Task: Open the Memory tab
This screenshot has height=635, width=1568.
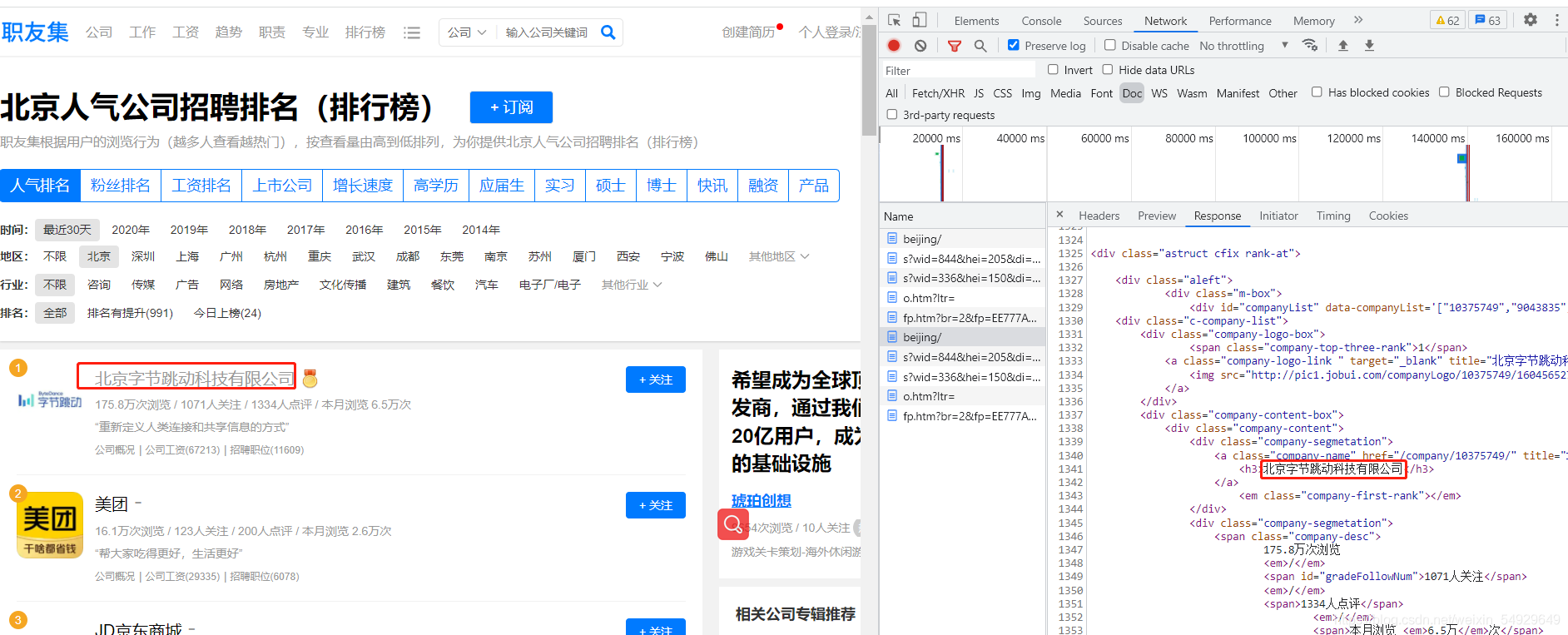Action: [1314, 21]
